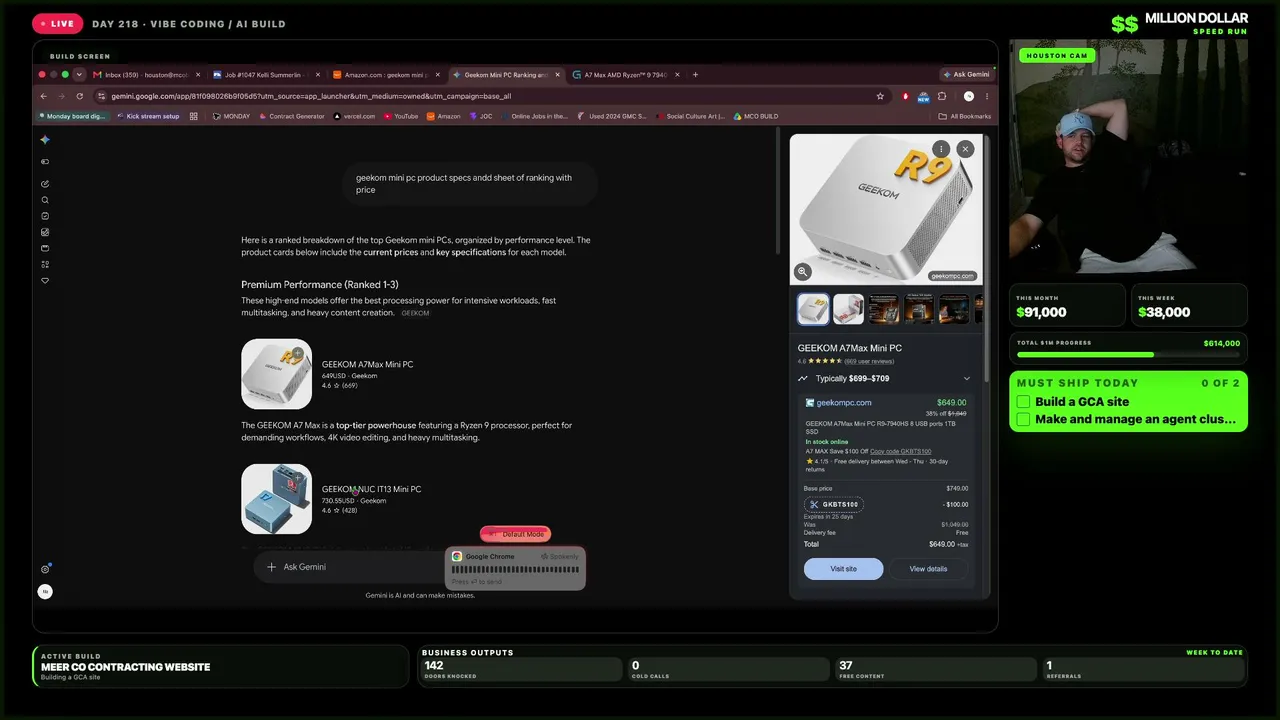This screenshot has height=720, width=1280.
Task: Go back with the browser back arrow
Action: point(43,96)
